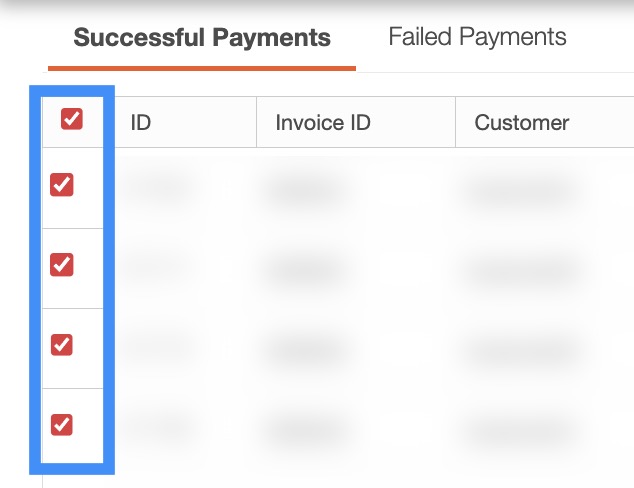Click the Invoice ID column header

point(323,123)
